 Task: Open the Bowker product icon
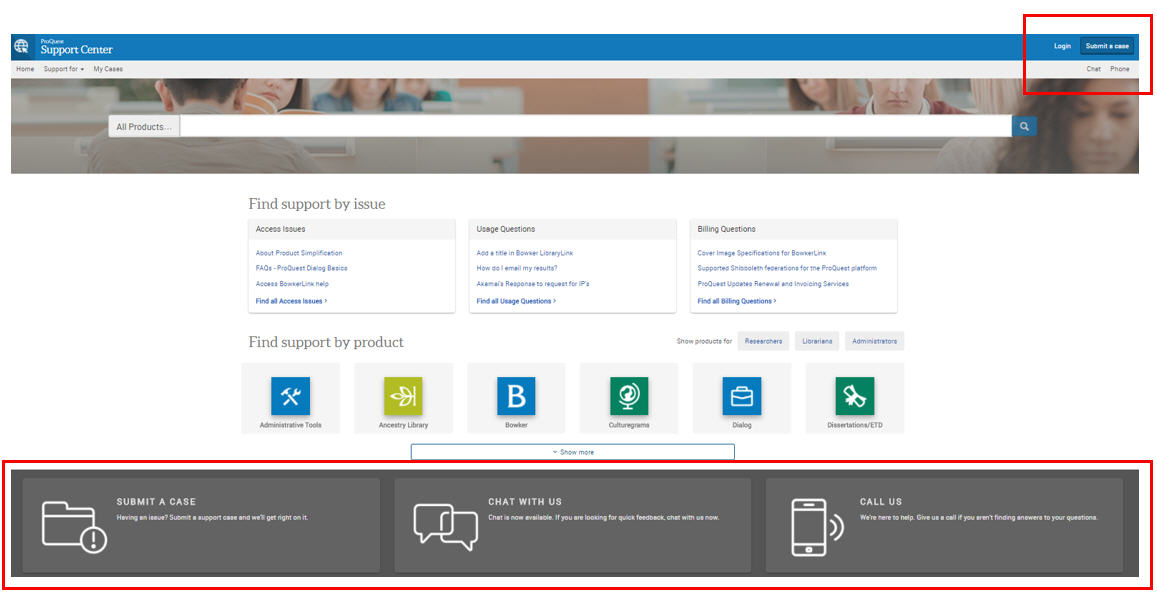tap(517, 396)
